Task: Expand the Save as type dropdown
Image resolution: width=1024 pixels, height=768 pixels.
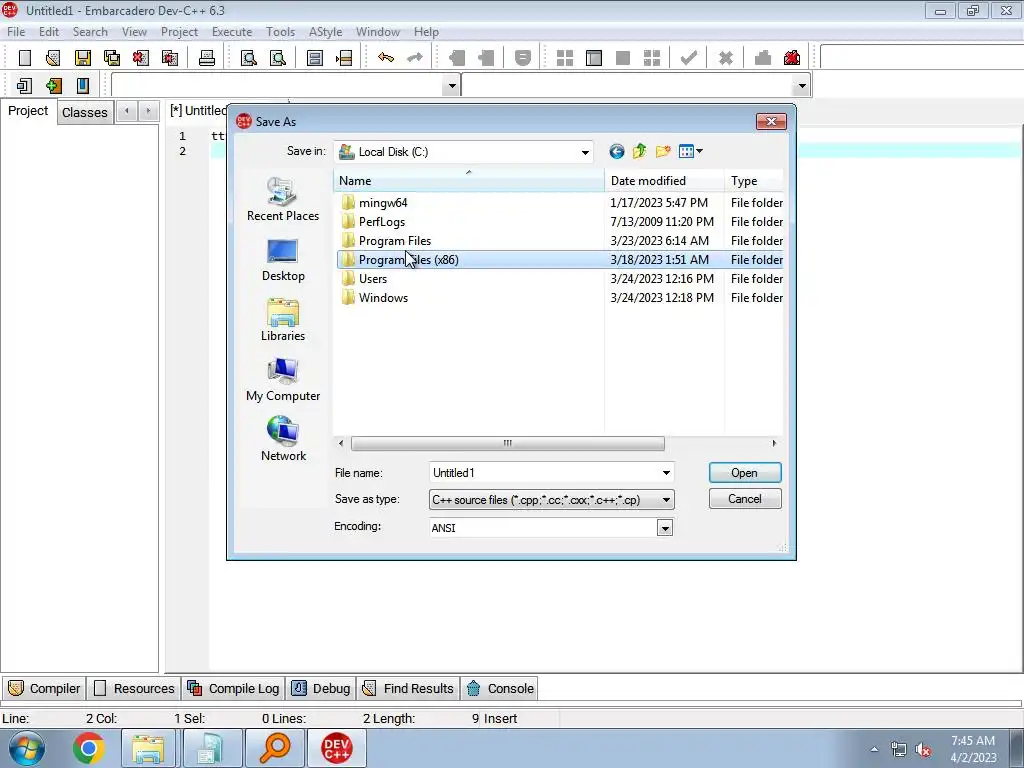Action: pyautogui.click(x=666, y=500)
